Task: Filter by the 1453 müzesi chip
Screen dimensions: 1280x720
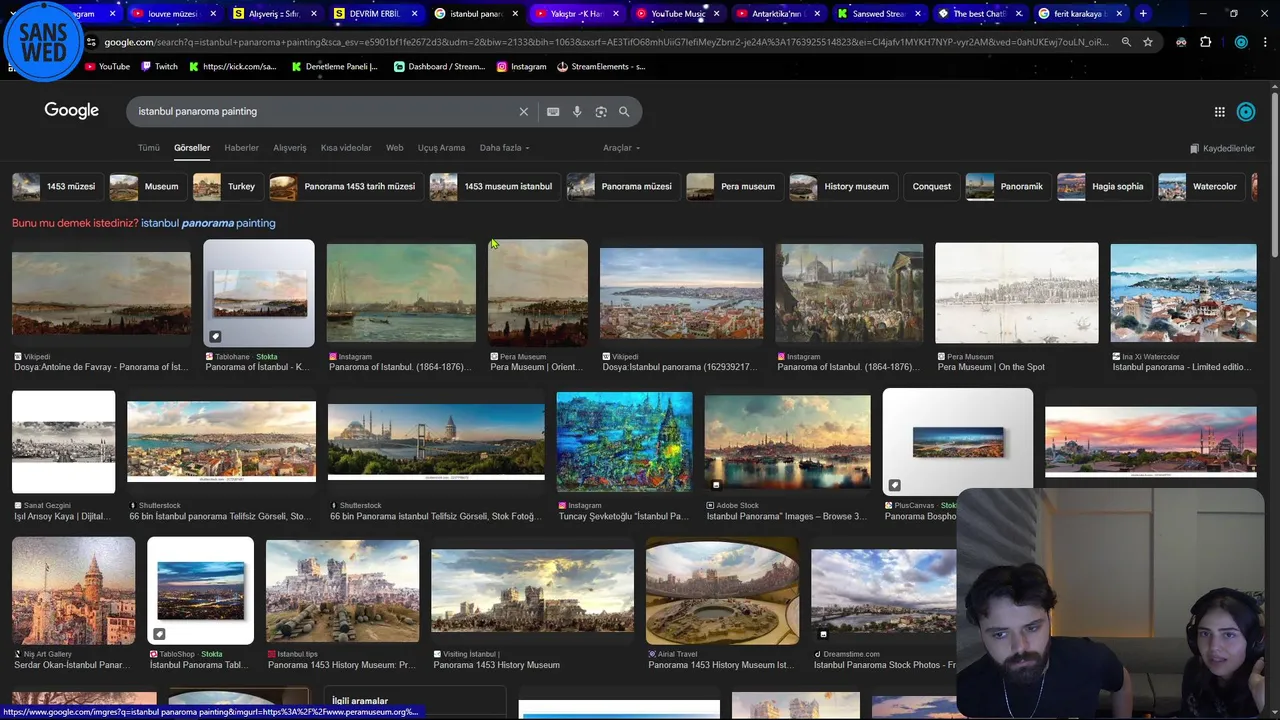Action: (56, 186)
